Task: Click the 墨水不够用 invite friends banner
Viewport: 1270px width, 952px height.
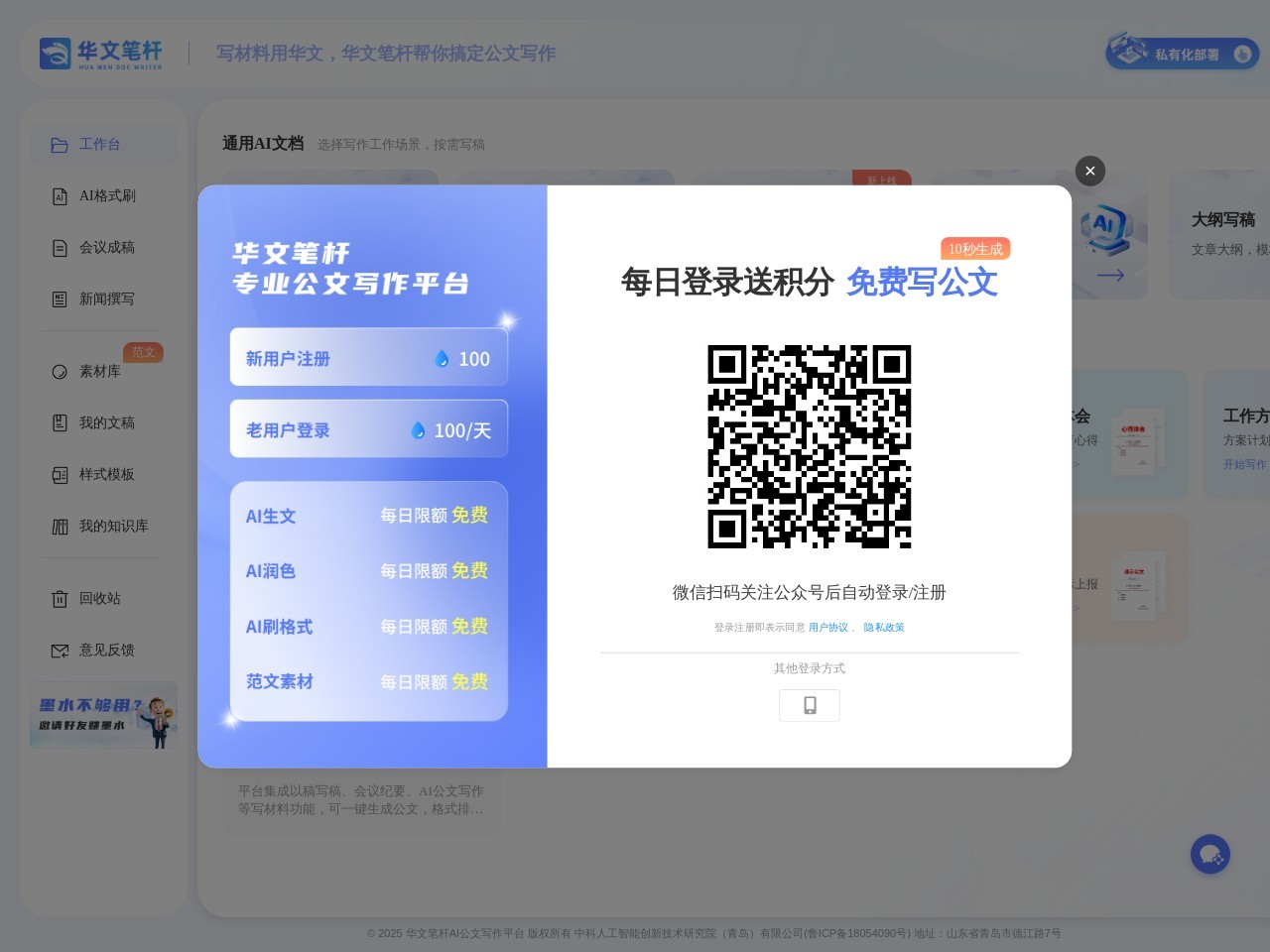Action: click(103, 715)
